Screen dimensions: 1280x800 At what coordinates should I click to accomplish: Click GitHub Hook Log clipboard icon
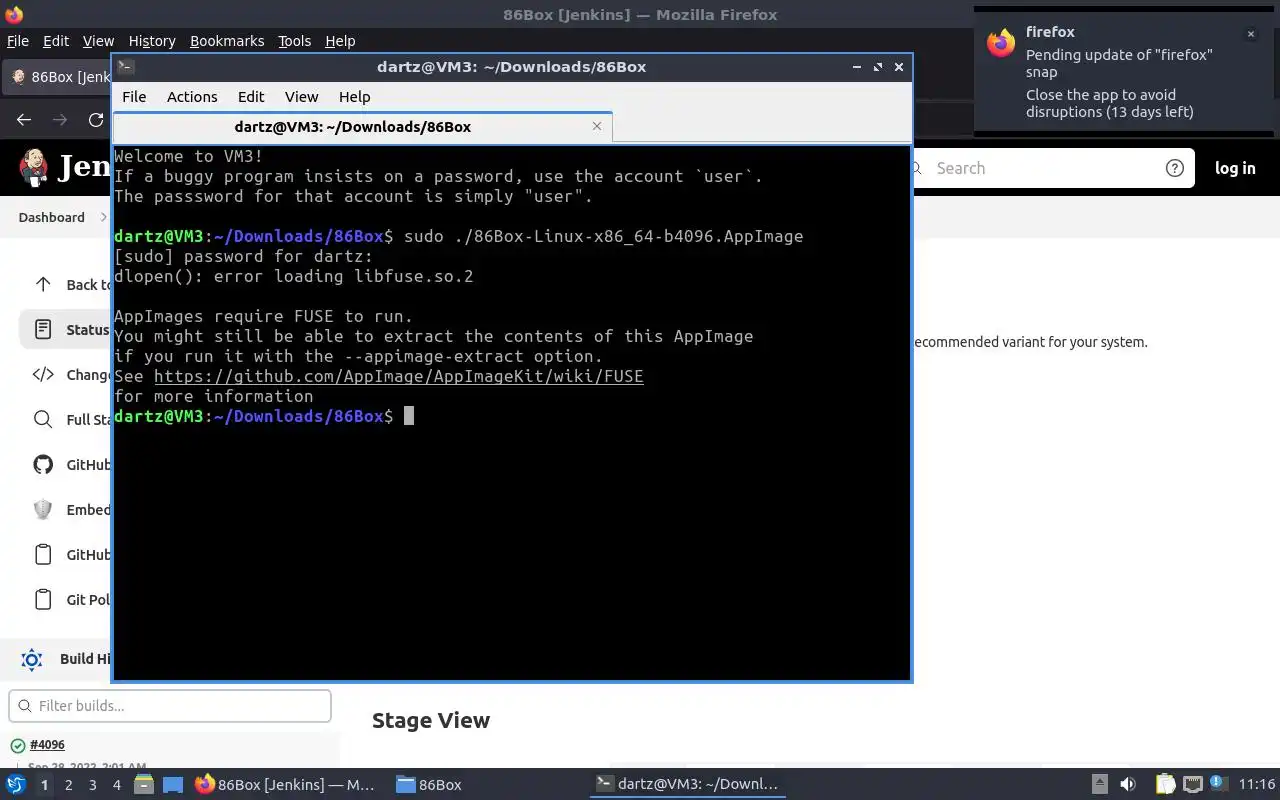(43, 554)
